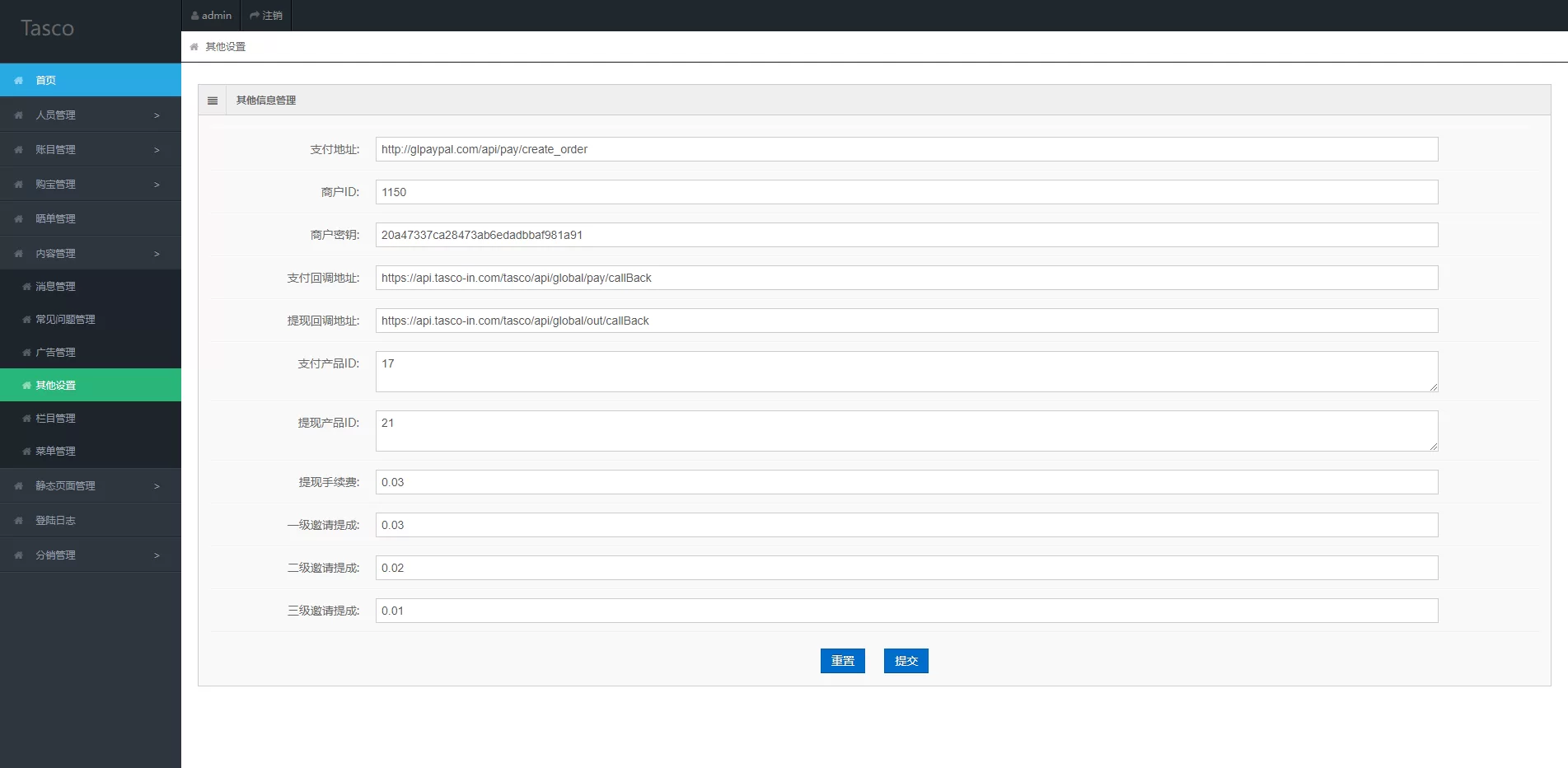Go to 栏目管理 page
This screenshot has height=768, width=1568.
(x=55, y=419)
